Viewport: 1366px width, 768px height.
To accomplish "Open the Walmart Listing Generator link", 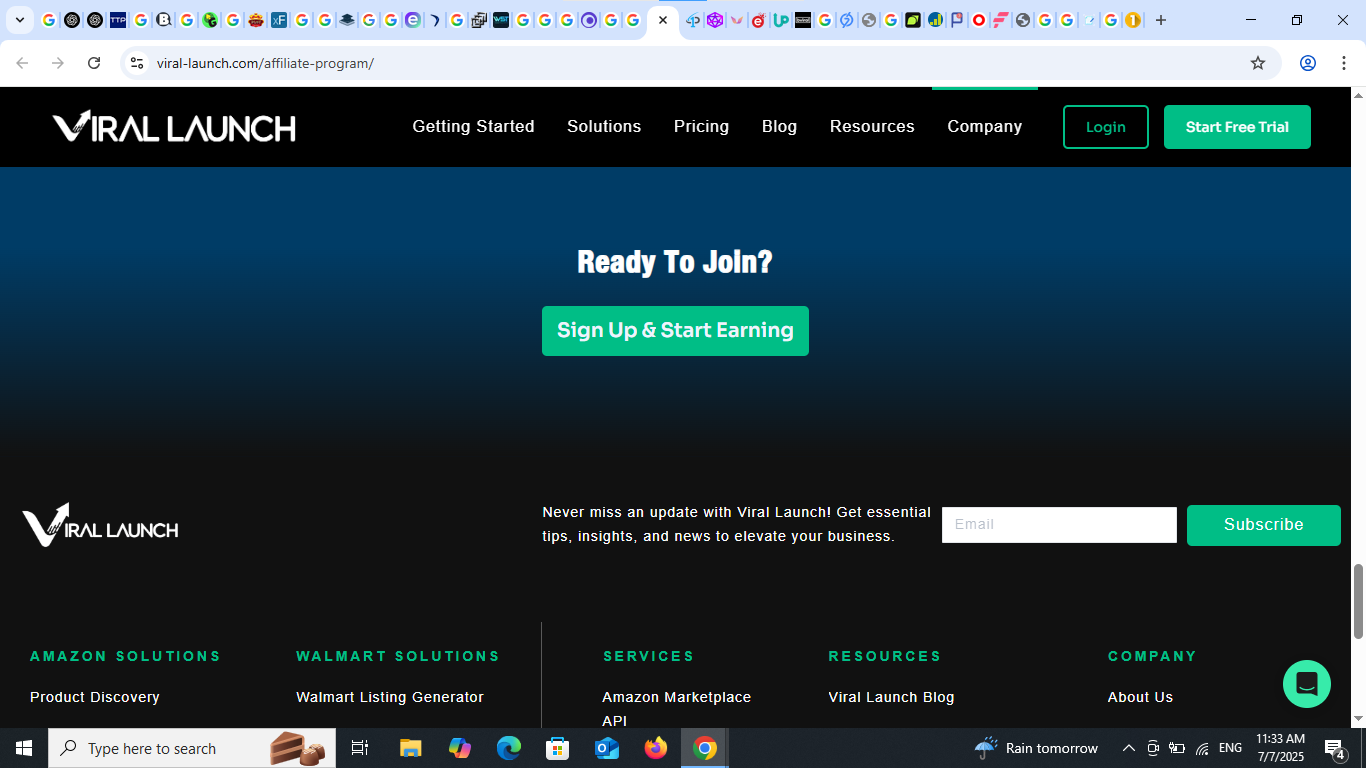I will tap(390, 697).
